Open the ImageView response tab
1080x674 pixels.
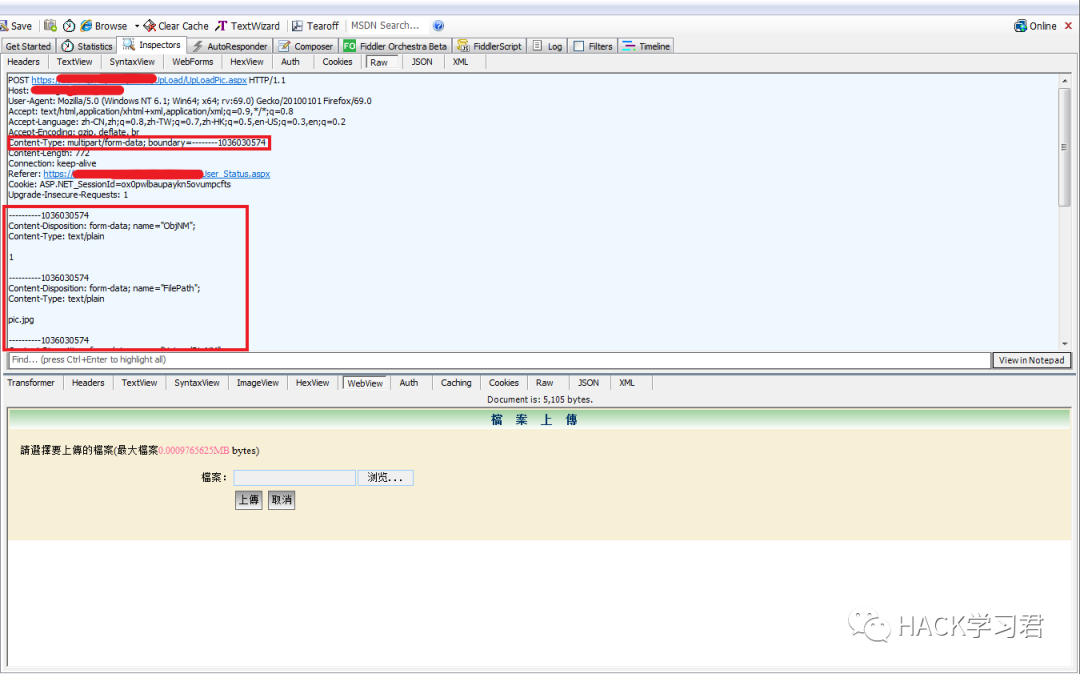[x=258, y=383]
